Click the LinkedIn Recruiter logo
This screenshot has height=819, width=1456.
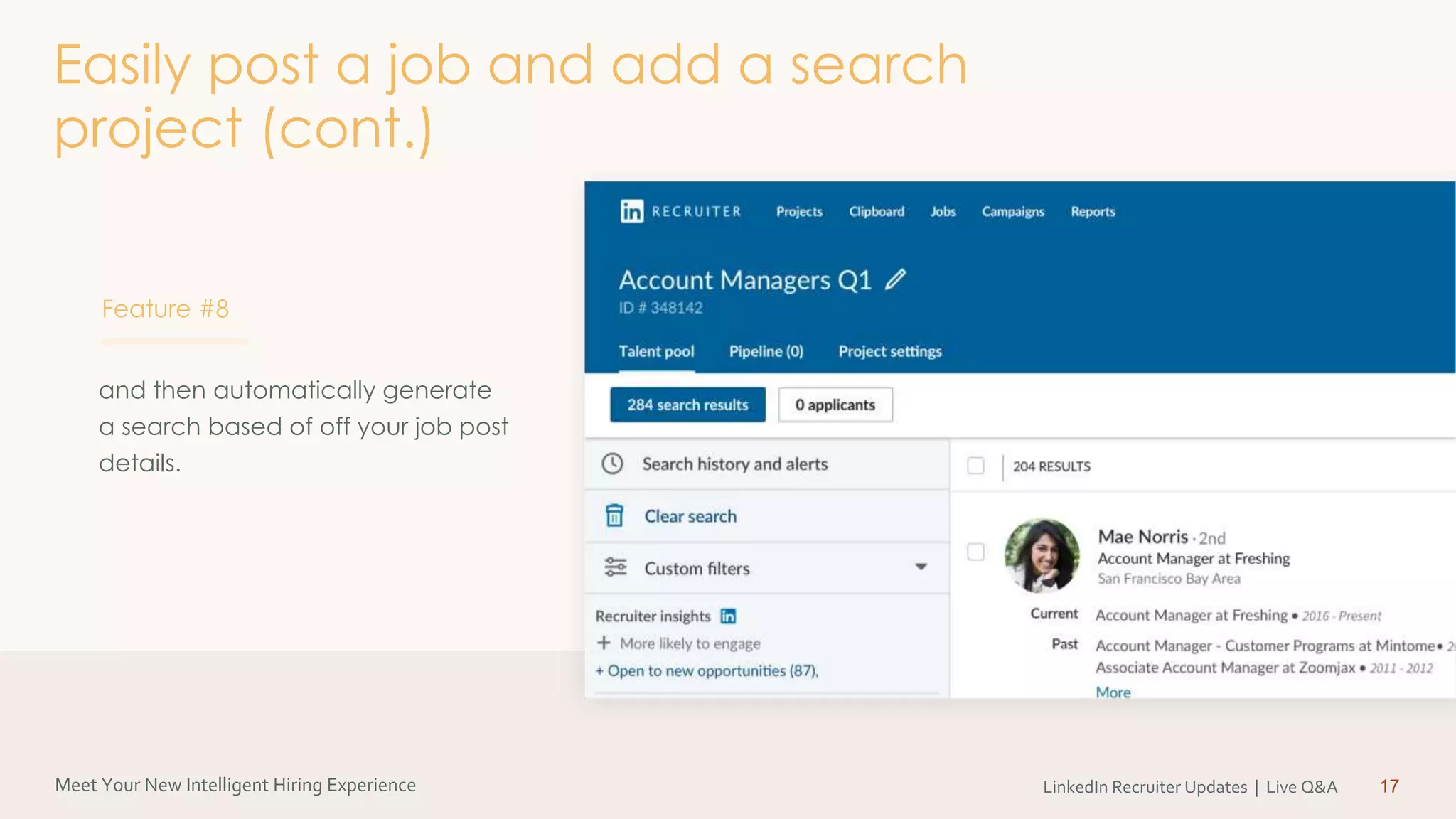click(680, 211)
